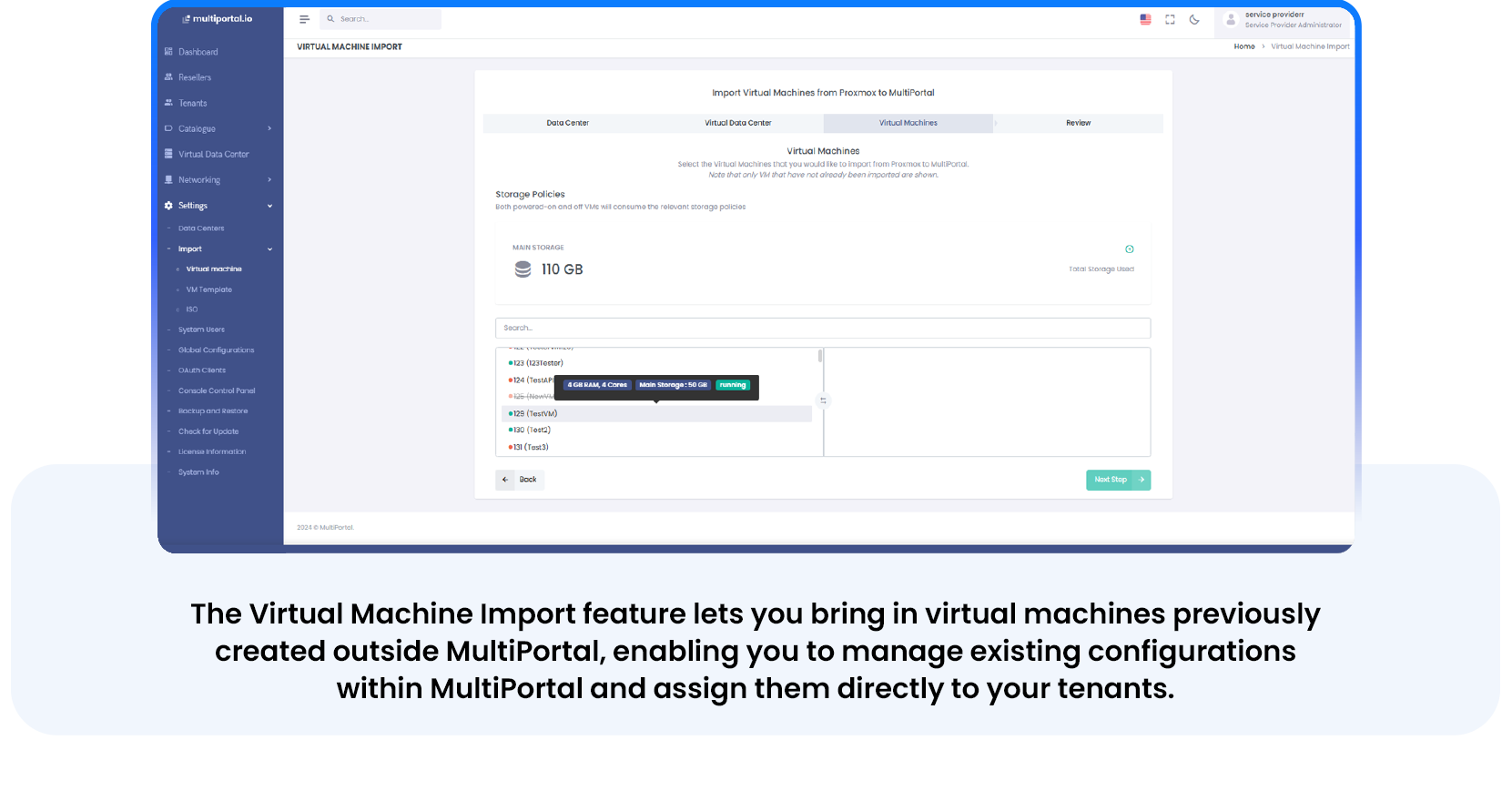Click Home breadcrumb link
This screenshot has width=1512, height=811.
[1244, 46]
